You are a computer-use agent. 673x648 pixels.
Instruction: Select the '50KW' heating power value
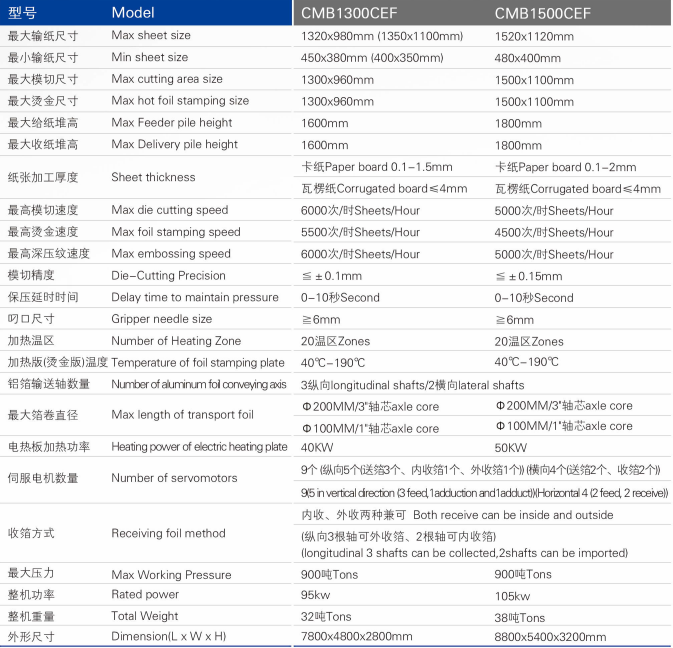coord(510,448)
